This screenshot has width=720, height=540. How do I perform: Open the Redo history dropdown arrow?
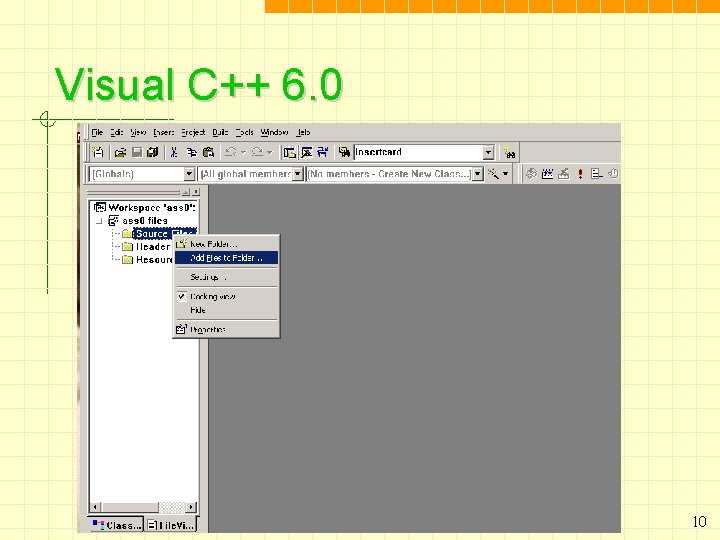tap(270, 152)
